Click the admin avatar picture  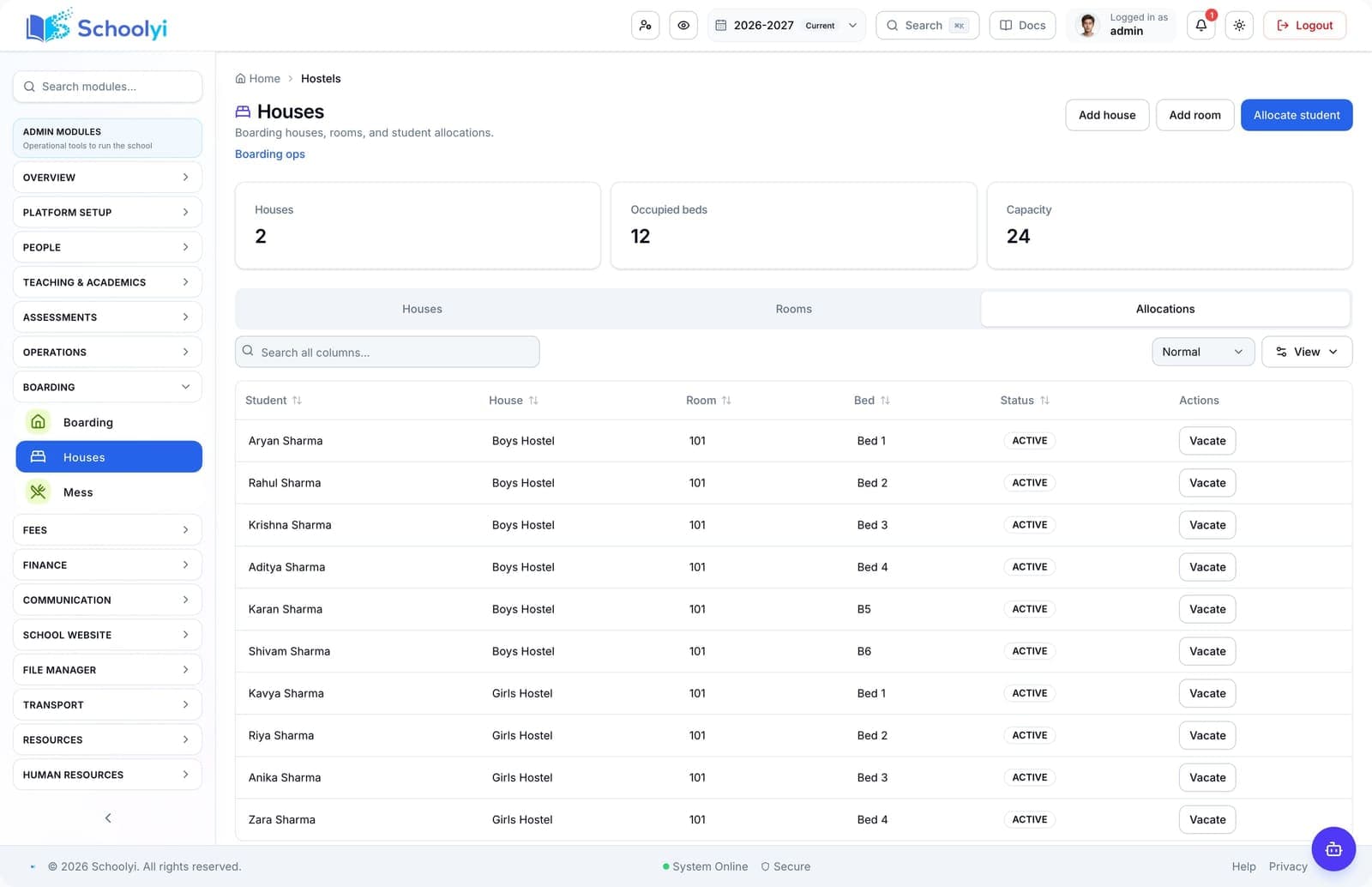(x=1088, y=25)
